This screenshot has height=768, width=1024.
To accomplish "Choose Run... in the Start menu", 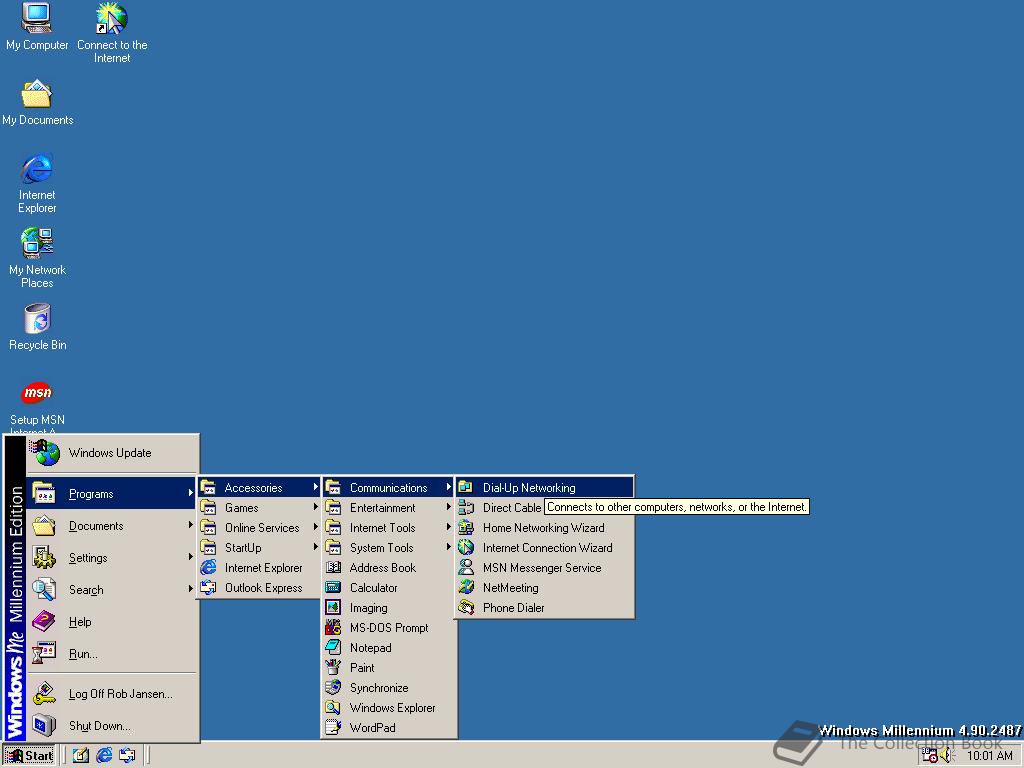I will point(112,653).
